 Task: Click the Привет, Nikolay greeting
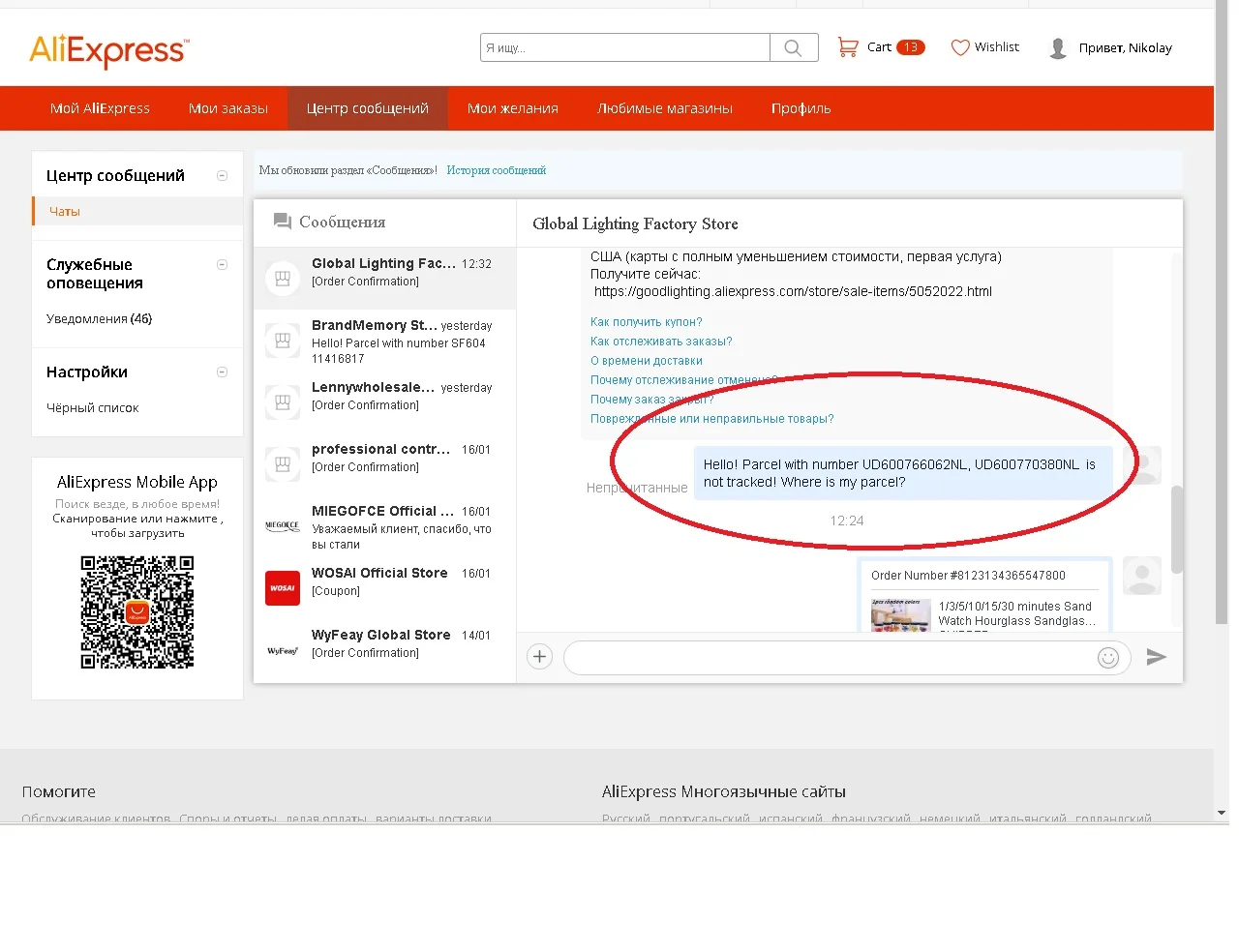coord(1126,48)
